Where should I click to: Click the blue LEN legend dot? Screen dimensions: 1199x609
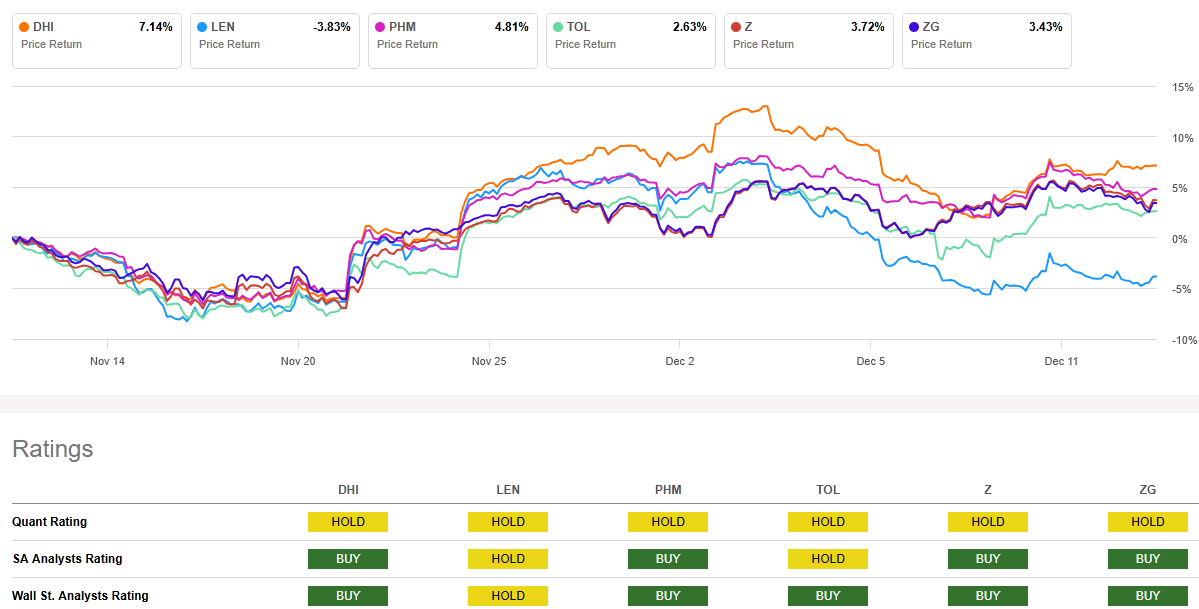pyautogui.click(x=203, y=27)
